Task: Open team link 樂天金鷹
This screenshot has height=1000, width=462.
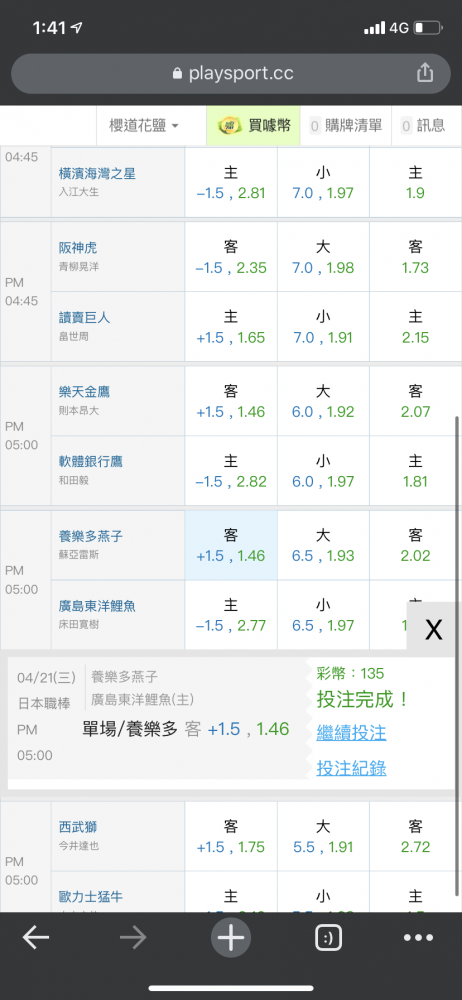Action: pos(84,392)
